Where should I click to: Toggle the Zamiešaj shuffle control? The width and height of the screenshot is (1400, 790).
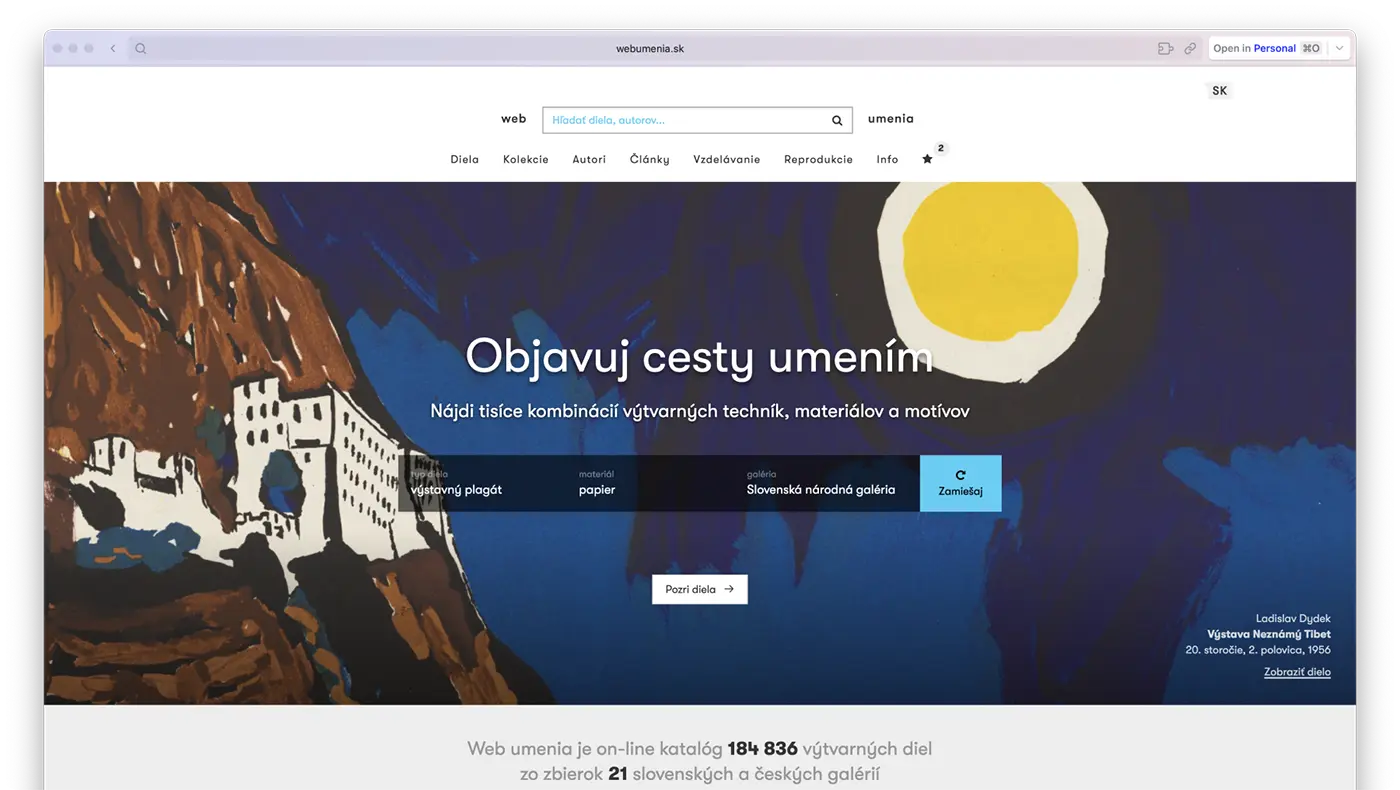point(960,483)
